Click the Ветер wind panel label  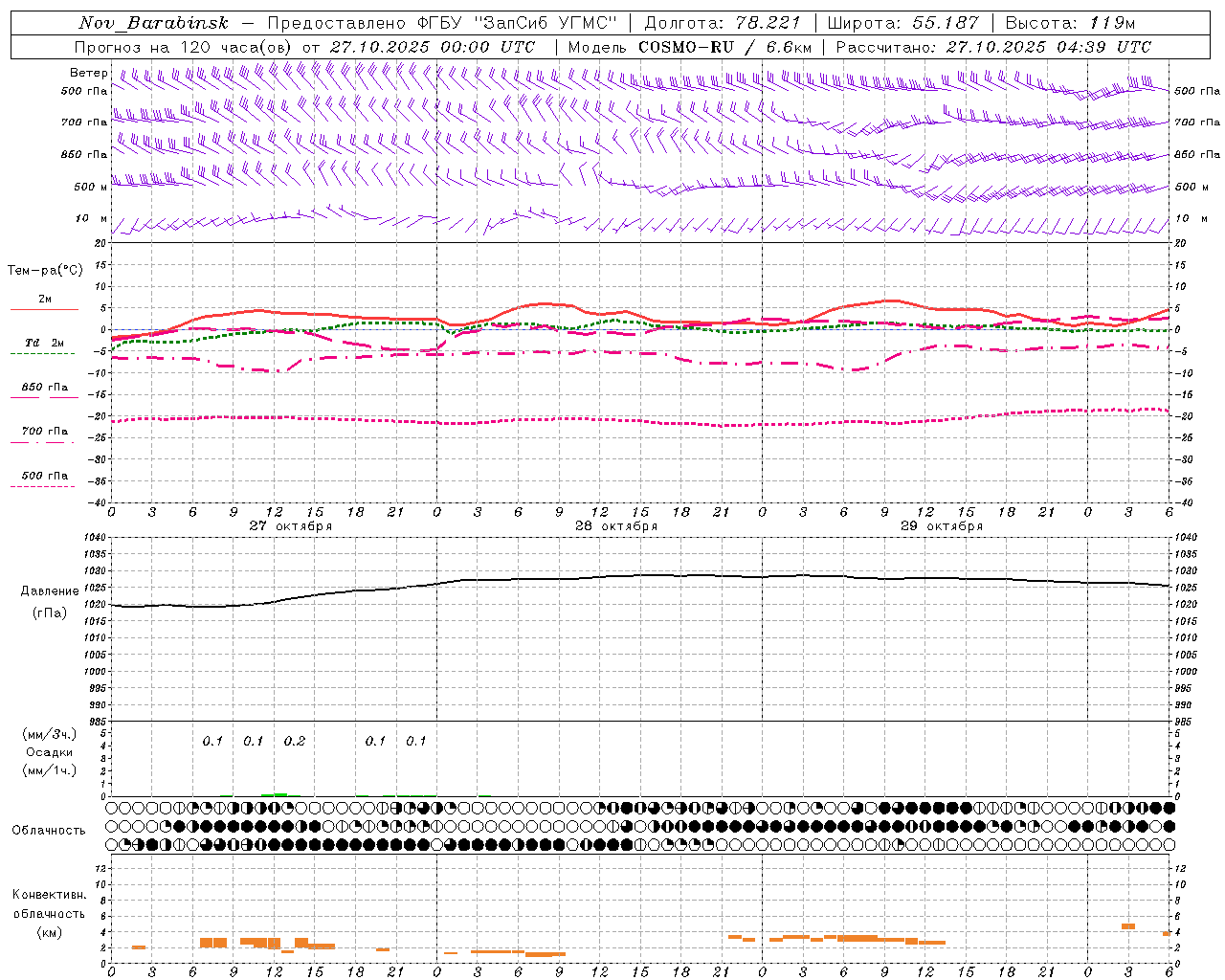88,73
